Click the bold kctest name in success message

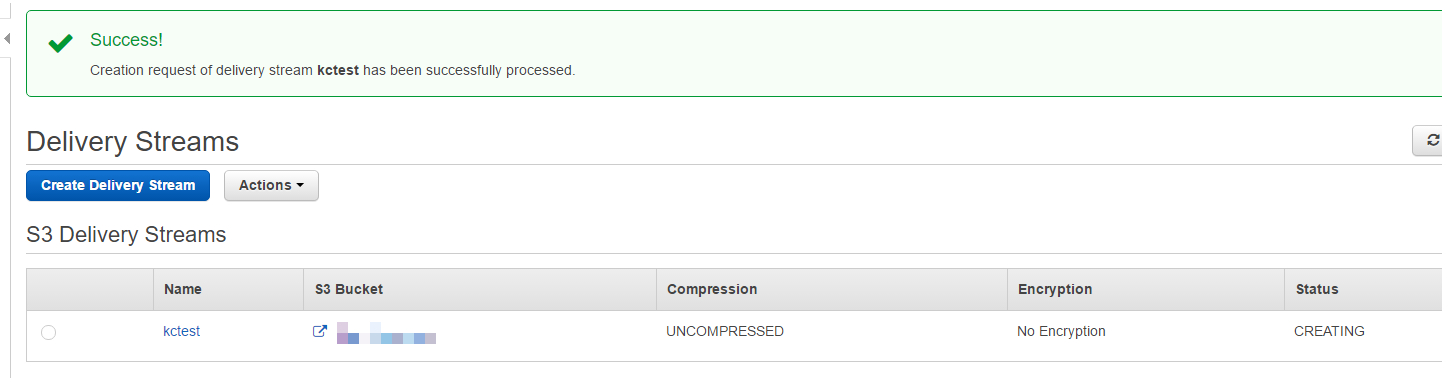pyautogui.click(x=338, y=70)
